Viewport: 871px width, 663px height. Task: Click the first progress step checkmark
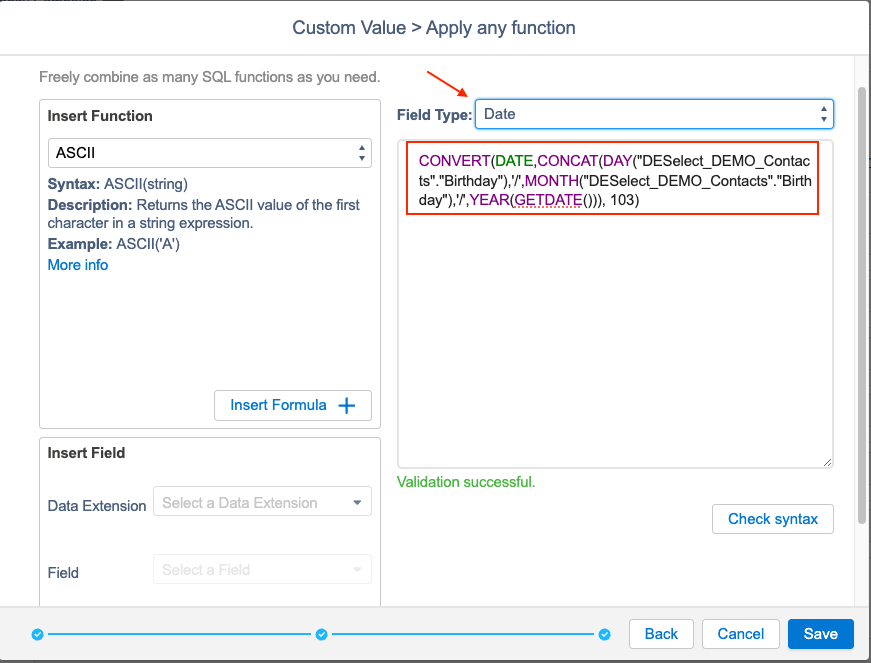pos(37,634)
